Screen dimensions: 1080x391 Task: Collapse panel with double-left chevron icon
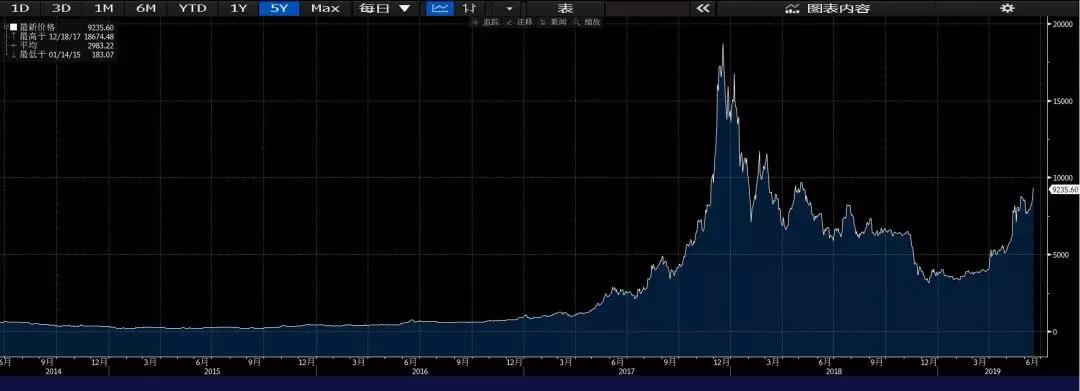703,8
